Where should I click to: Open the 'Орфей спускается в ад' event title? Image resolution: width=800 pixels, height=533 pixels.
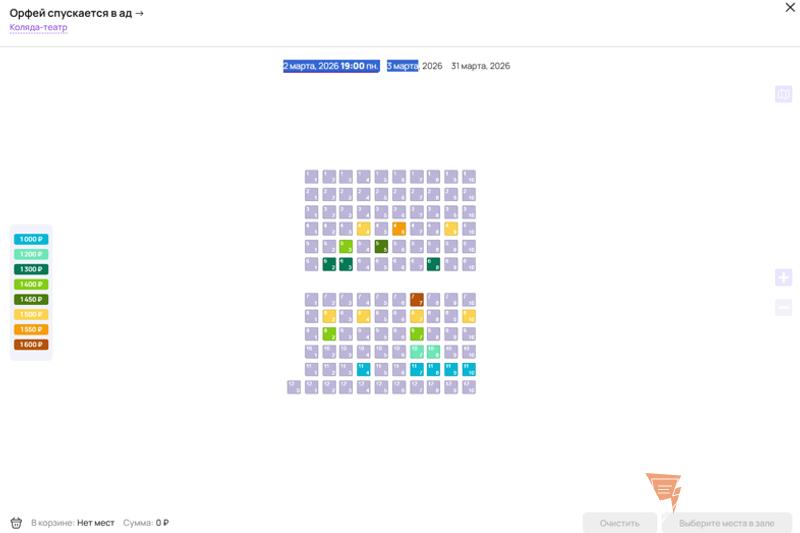77,12
